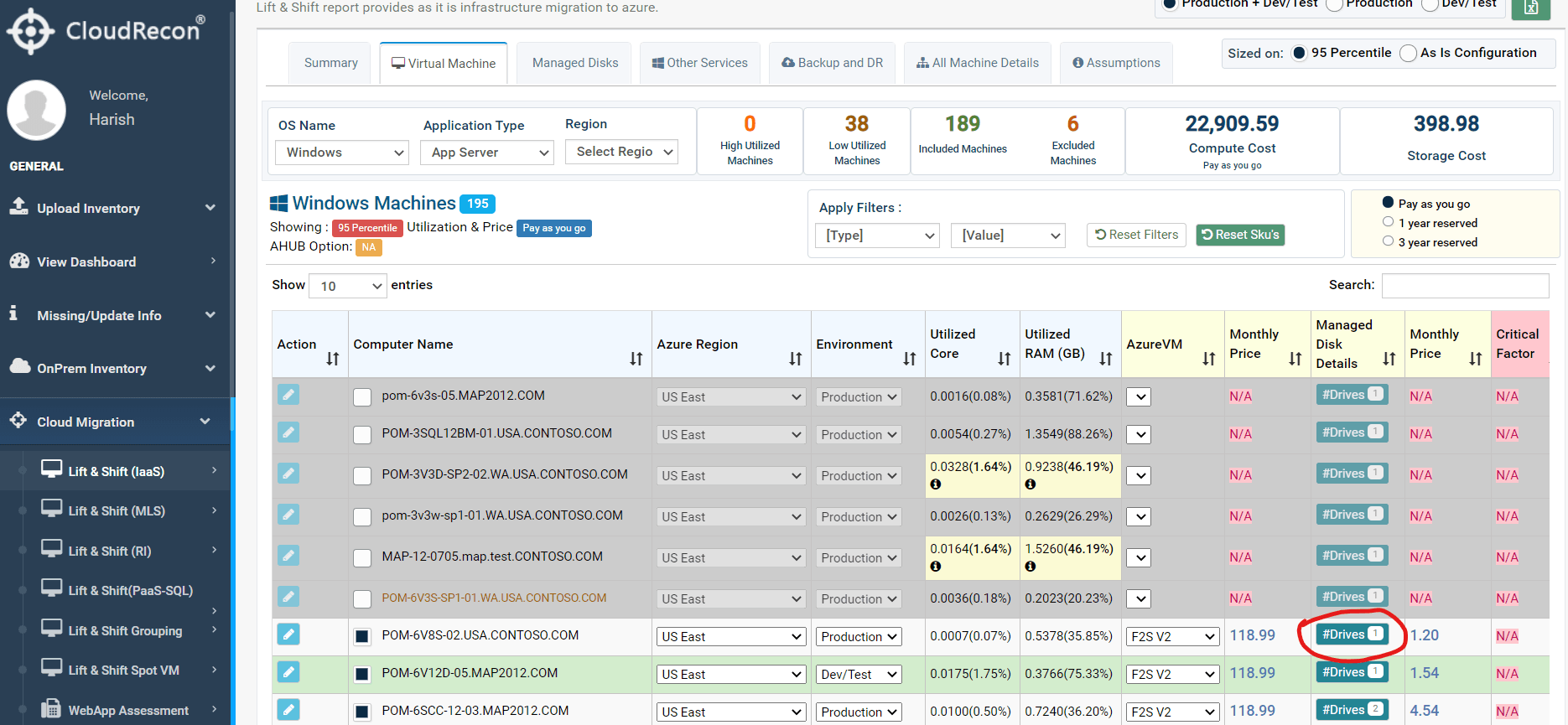Click the circled #Drives button
Screen dimensions: 1568x725
click(1352, 634)
